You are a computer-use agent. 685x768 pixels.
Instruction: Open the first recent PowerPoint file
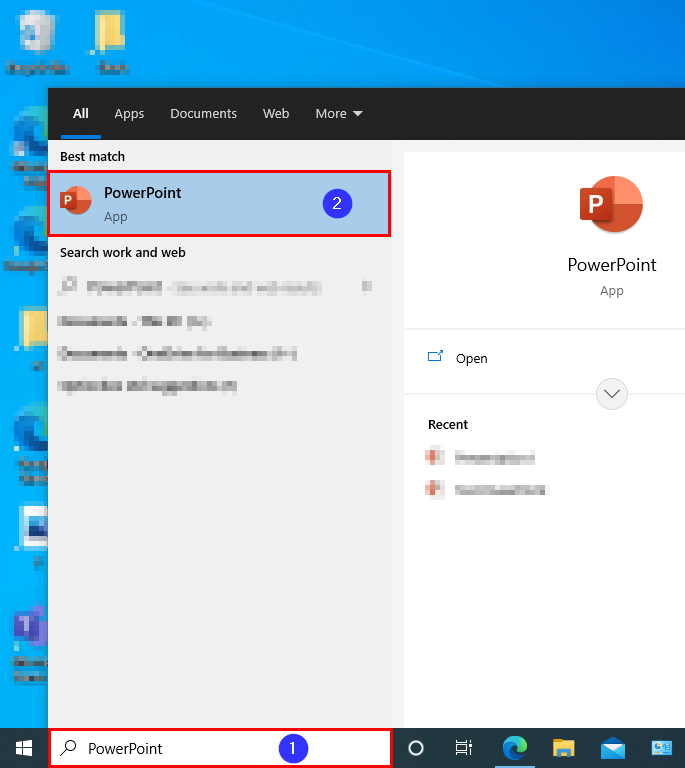[480, 457]
